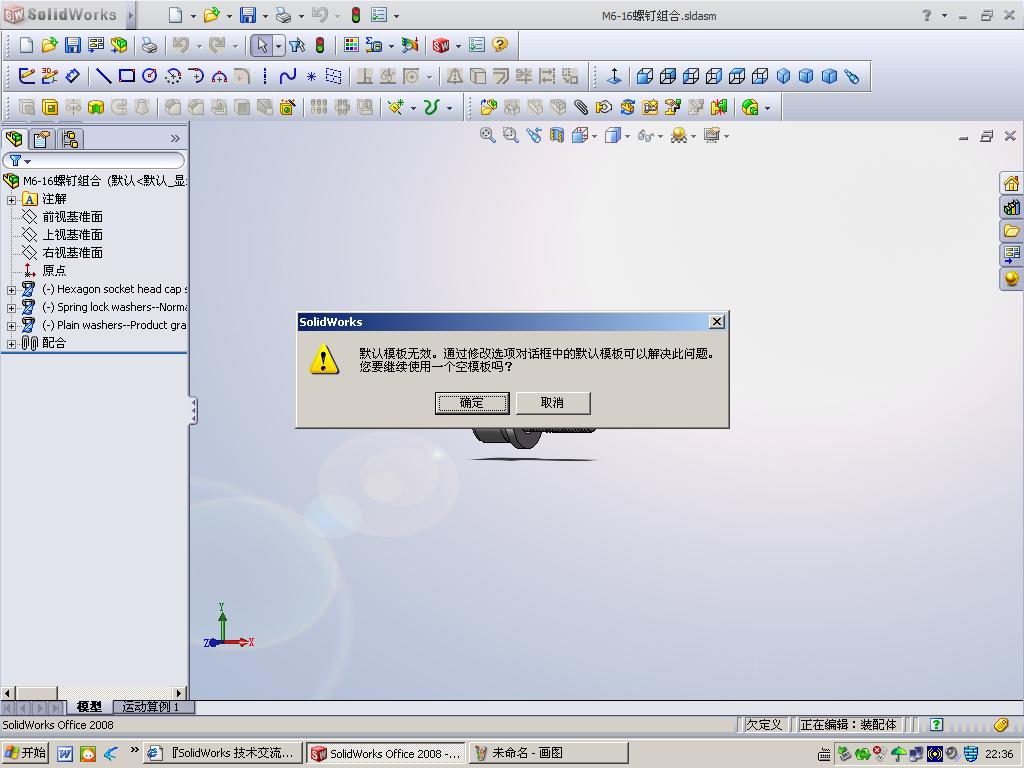Viewport: 1024px width, 768px height.
Task: Select the Centerline sketch tool
Action: [264, 76]
